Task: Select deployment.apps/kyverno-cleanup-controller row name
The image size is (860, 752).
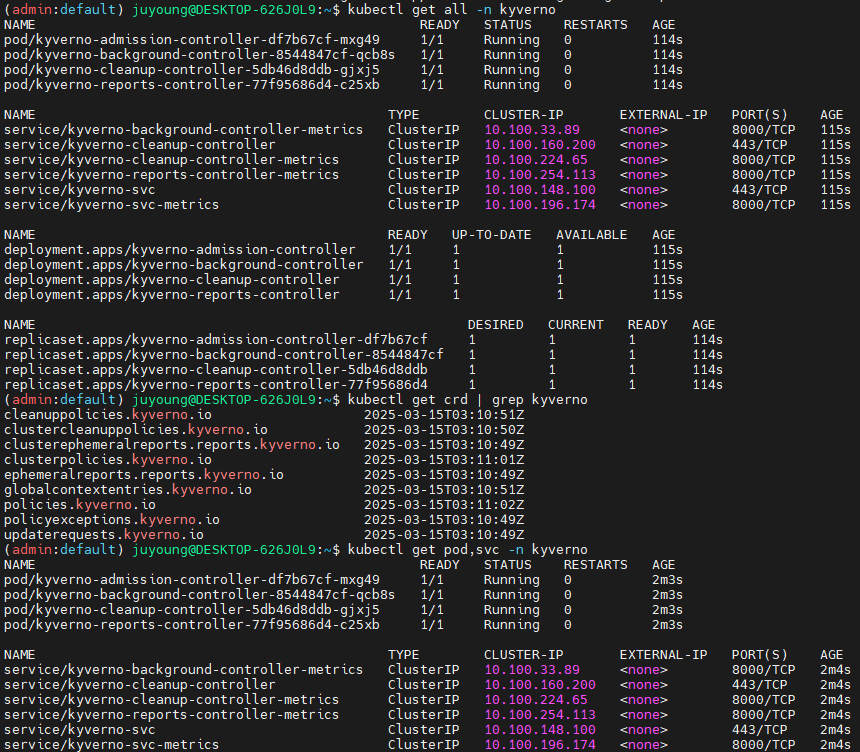Action: tap(171, 279)
